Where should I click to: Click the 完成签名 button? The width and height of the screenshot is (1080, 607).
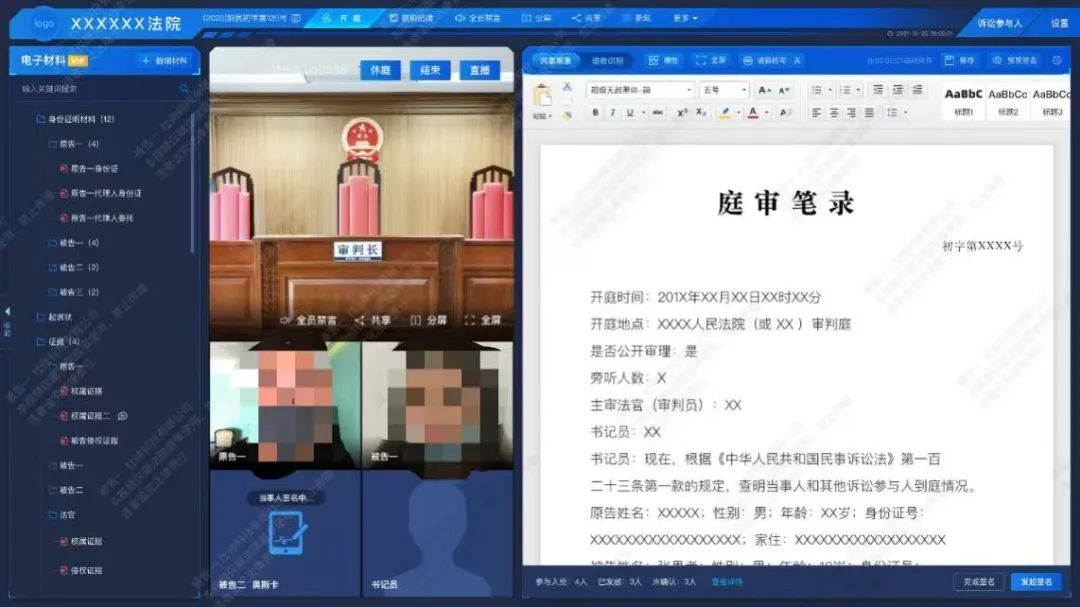click(x=979, y=582)
